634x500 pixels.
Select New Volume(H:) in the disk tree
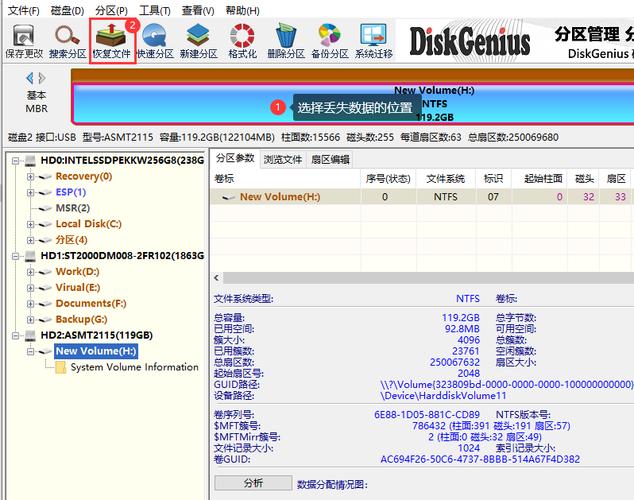tap(96, 351)
